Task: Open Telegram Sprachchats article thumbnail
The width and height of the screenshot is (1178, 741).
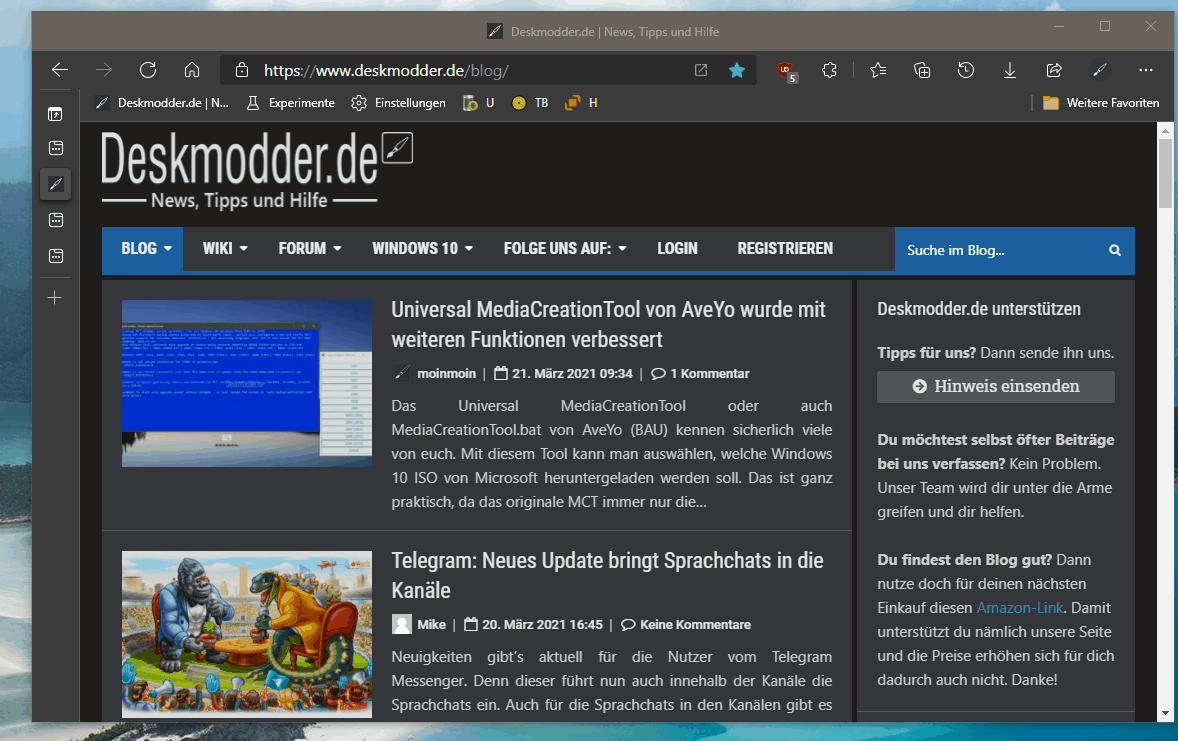Action: [247, 634]
